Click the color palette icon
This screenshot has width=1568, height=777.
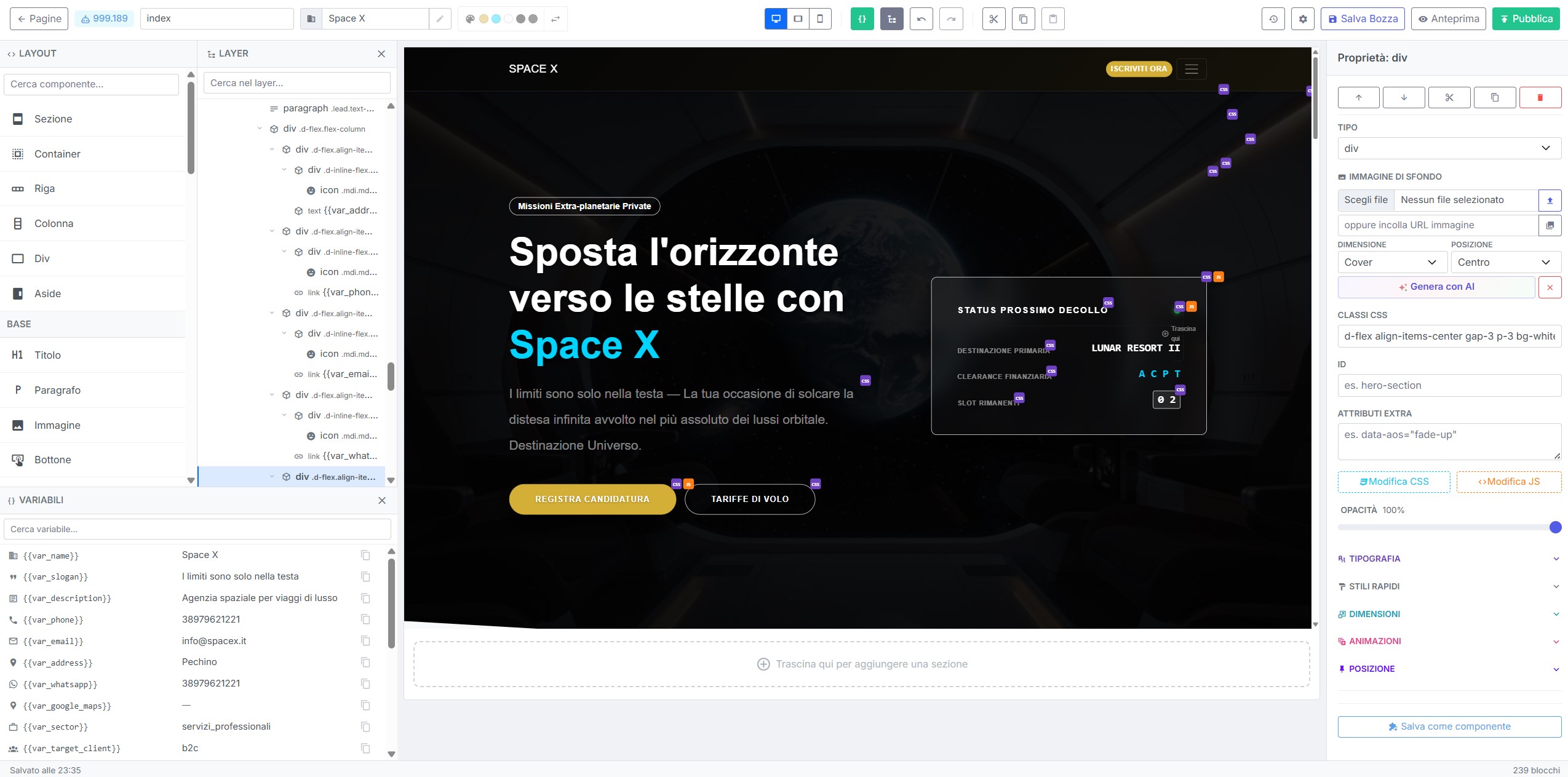pos(470,19)
